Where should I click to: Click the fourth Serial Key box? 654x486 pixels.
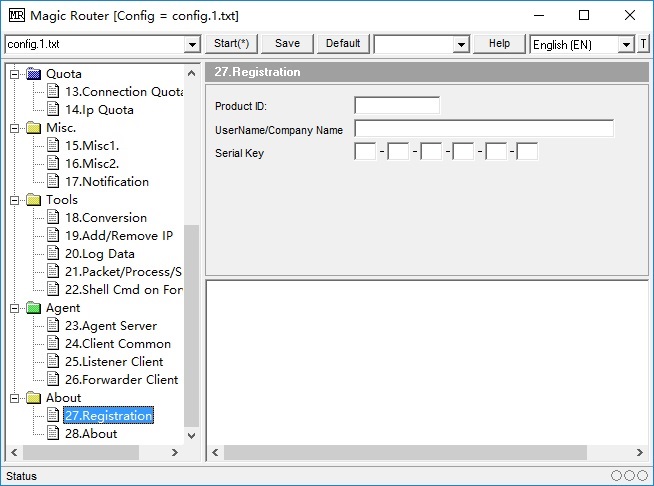[x=463, y=151]
